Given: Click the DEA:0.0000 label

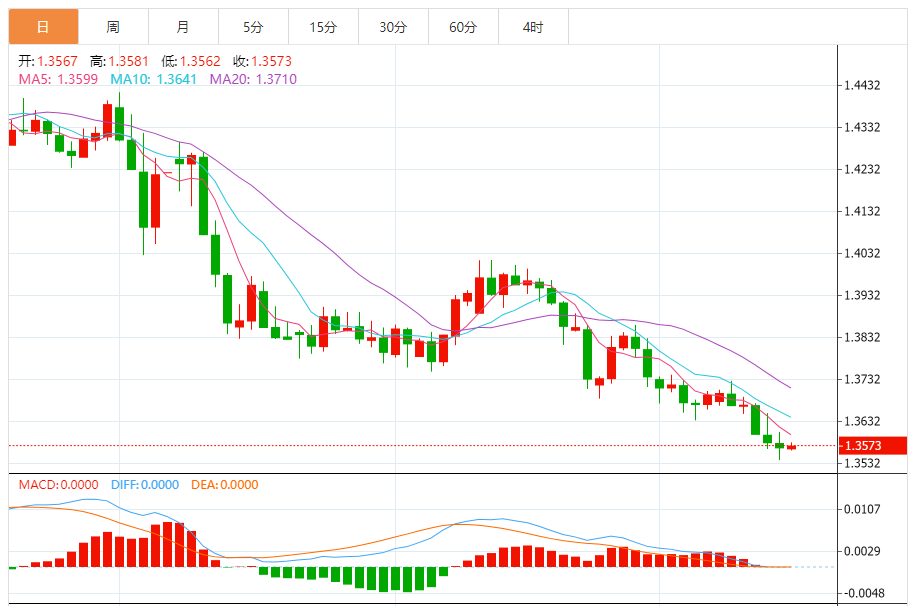Looking at the screenshot, I should 225,484.
